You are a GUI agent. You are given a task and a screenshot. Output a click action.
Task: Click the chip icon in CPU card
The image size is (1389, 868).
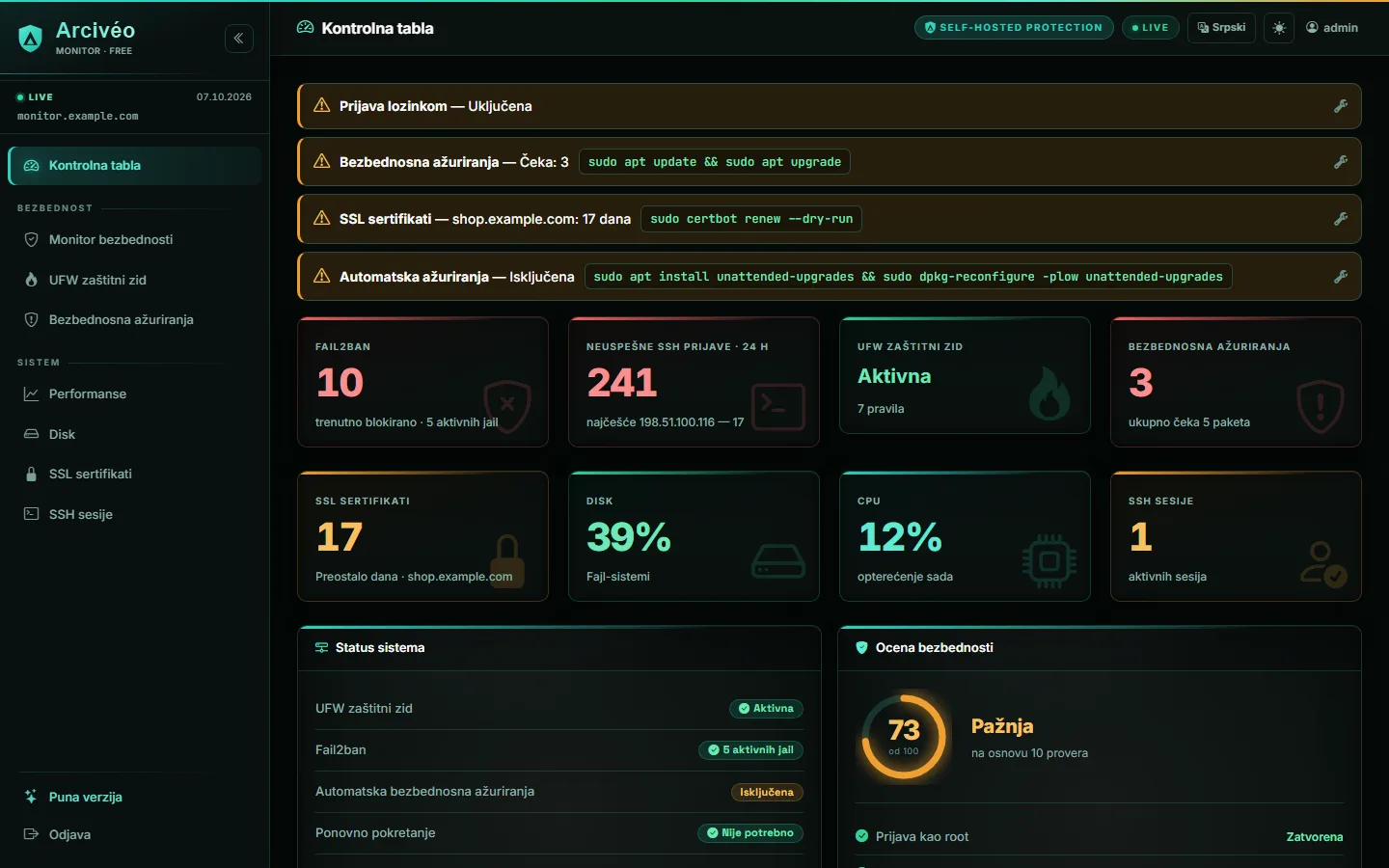point(1049,560)
